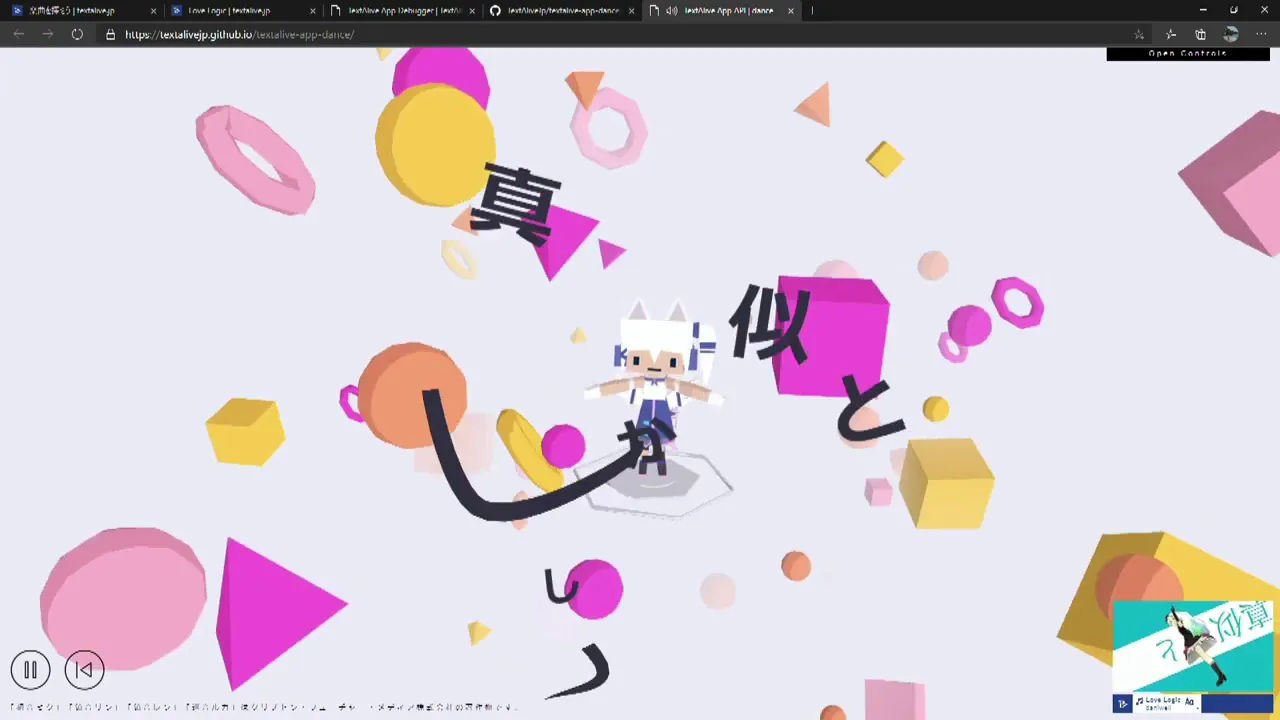Click the TextAlive logo in banner
This screenshot has height=720, width=1280.
[1123, 704]
